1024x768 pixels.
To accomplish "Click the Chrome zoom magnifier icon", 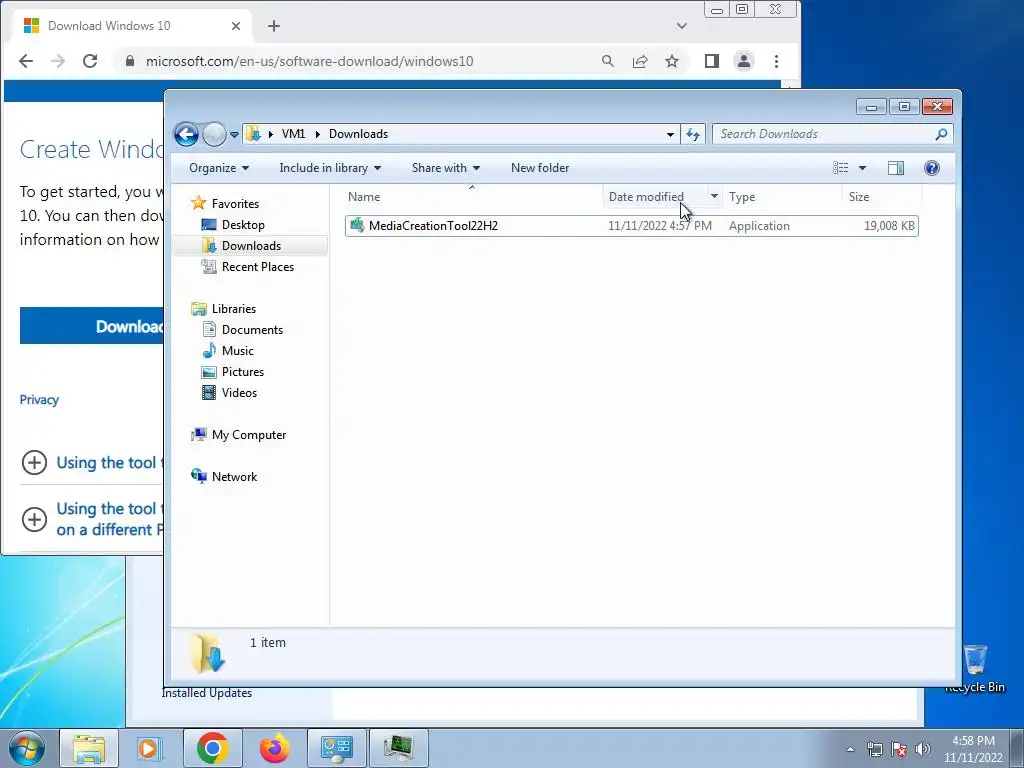I will pos(607,61).
